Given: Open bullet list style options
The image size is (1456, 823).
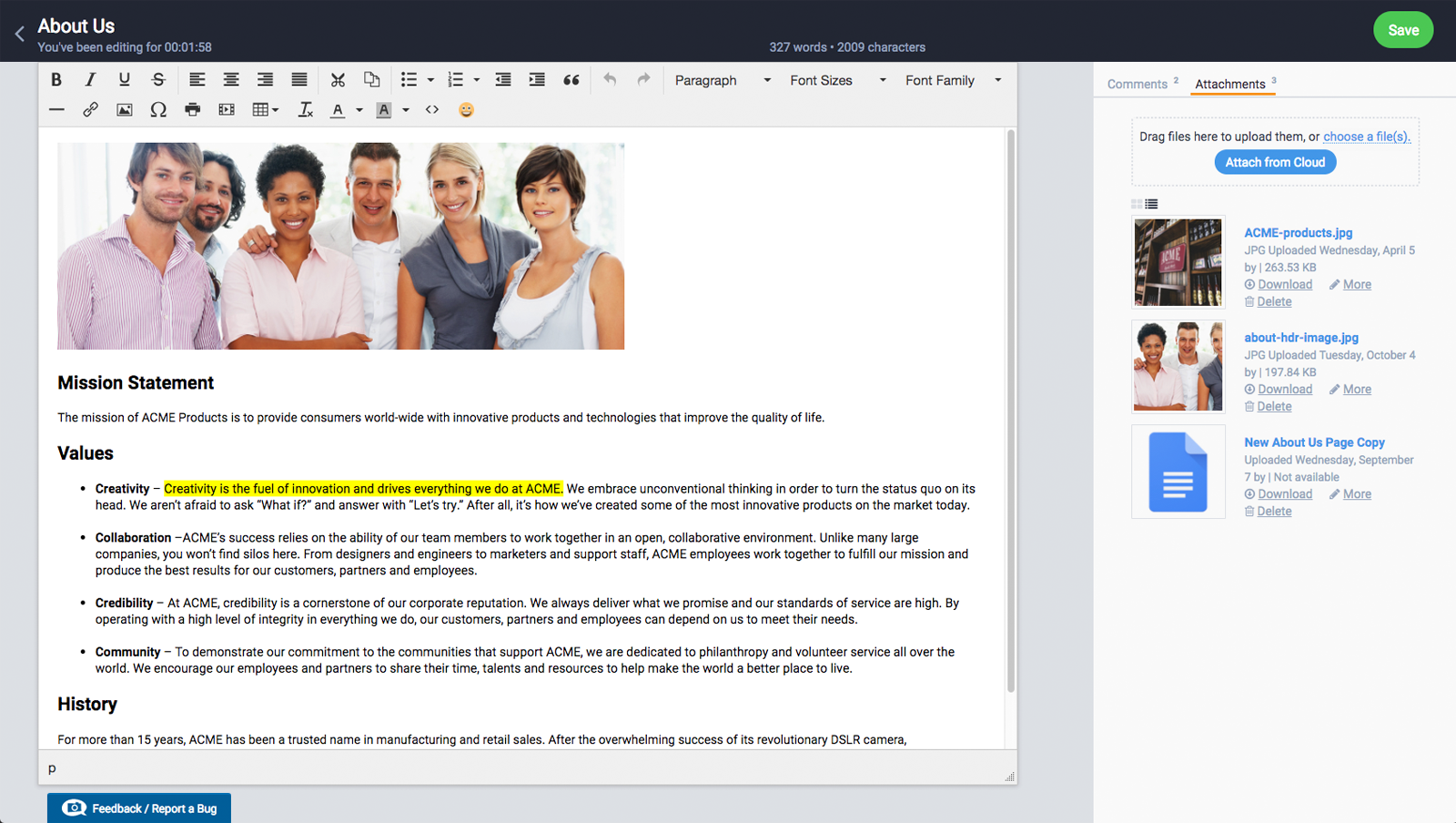Looking at the screenshot, I should (430, 80).
